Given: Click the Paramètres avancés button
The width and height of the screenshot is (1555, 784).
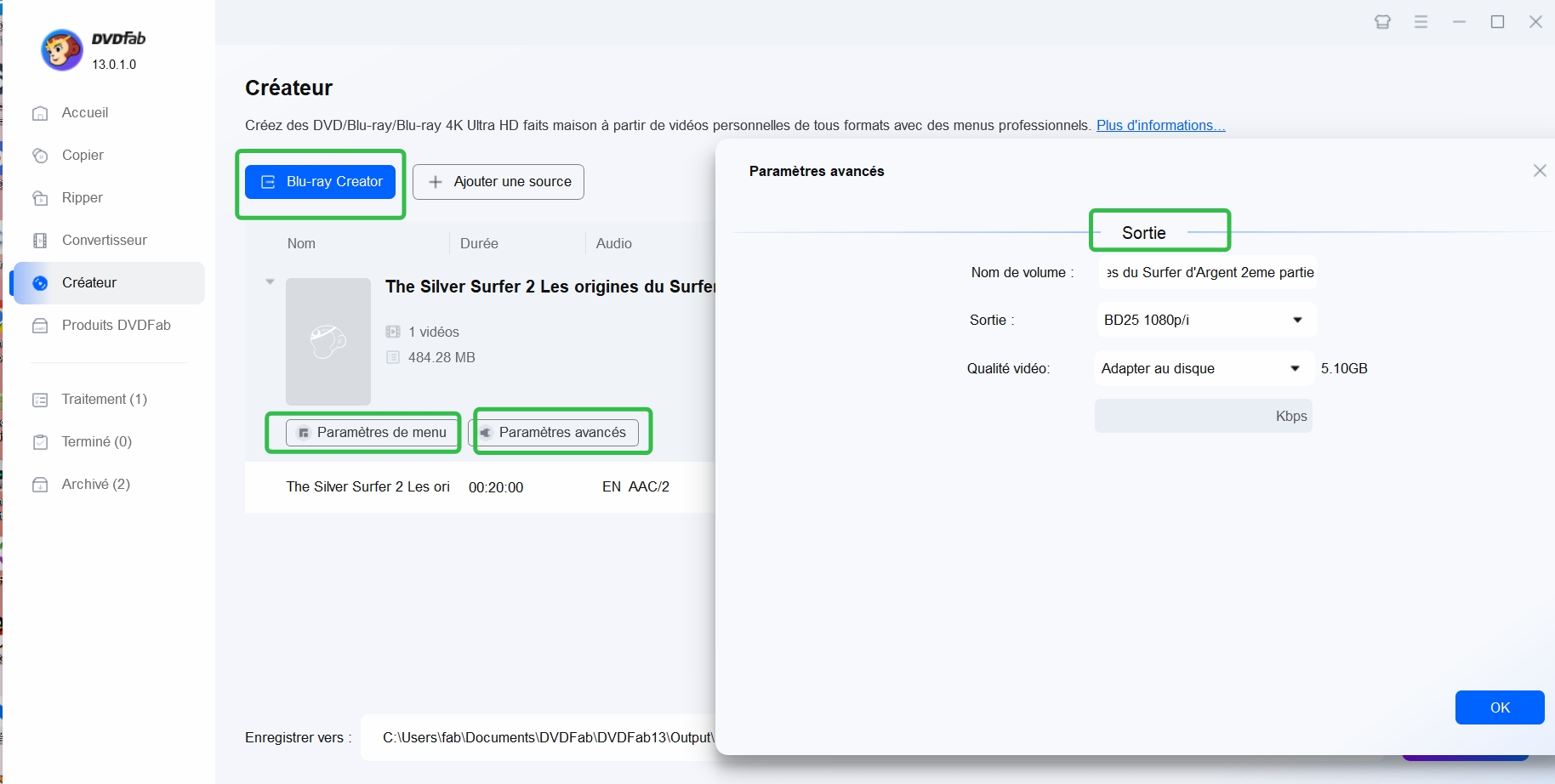Looking at the screenshot, I should 553,432.
